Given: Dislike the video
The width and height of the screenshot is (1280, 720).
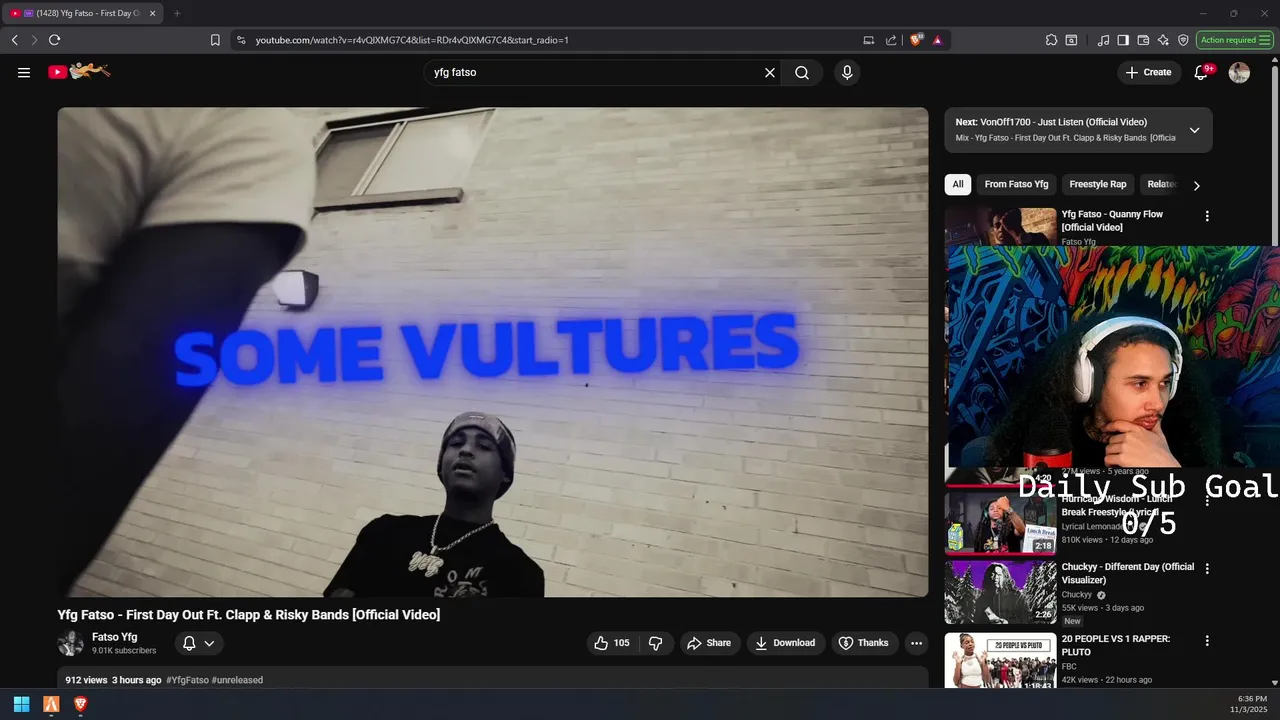Looking at the screenshot, I should pyautogui.click(x=656, y=643).
